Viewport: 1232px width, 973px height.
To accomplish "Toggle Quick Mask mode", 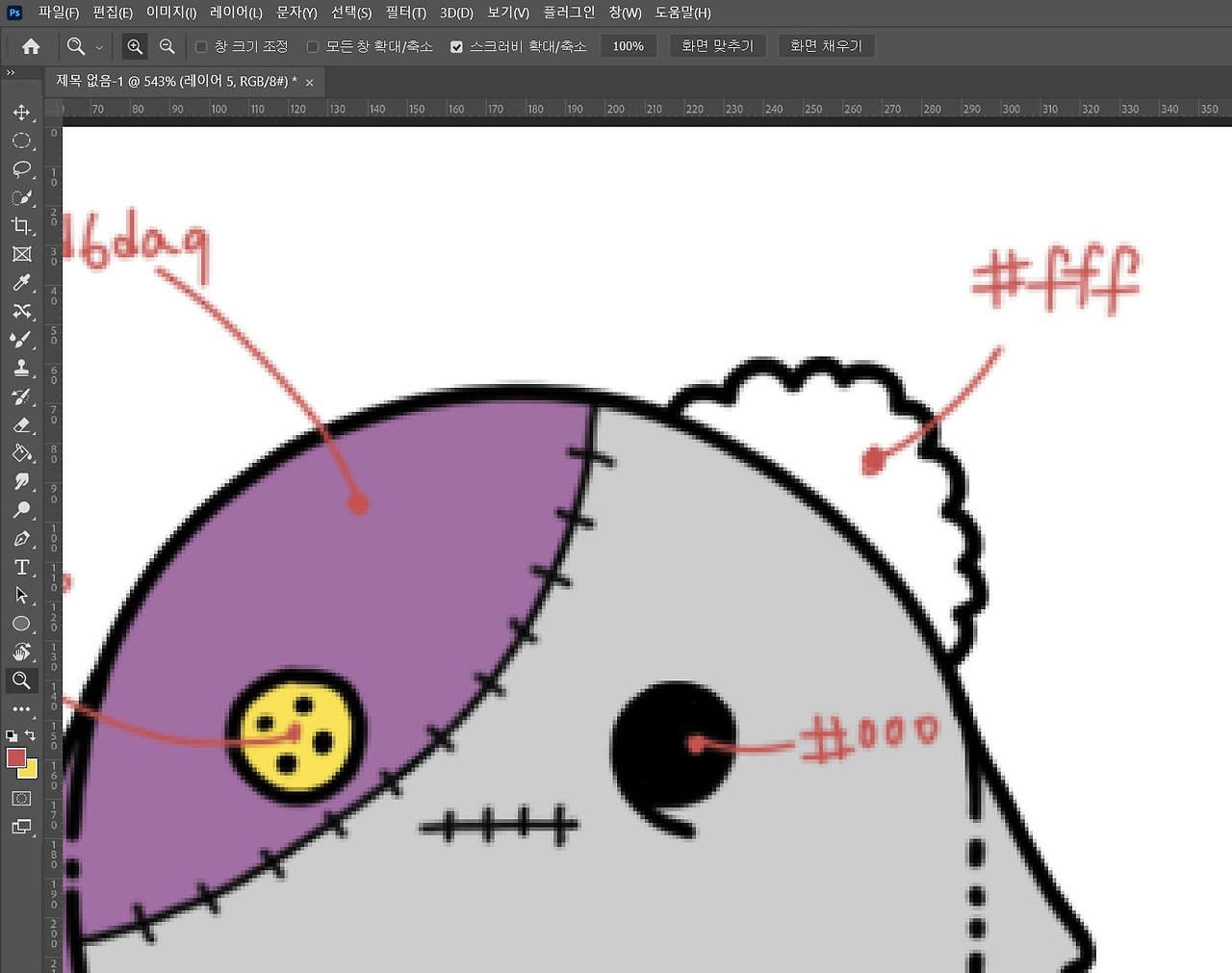I will 21,798.
